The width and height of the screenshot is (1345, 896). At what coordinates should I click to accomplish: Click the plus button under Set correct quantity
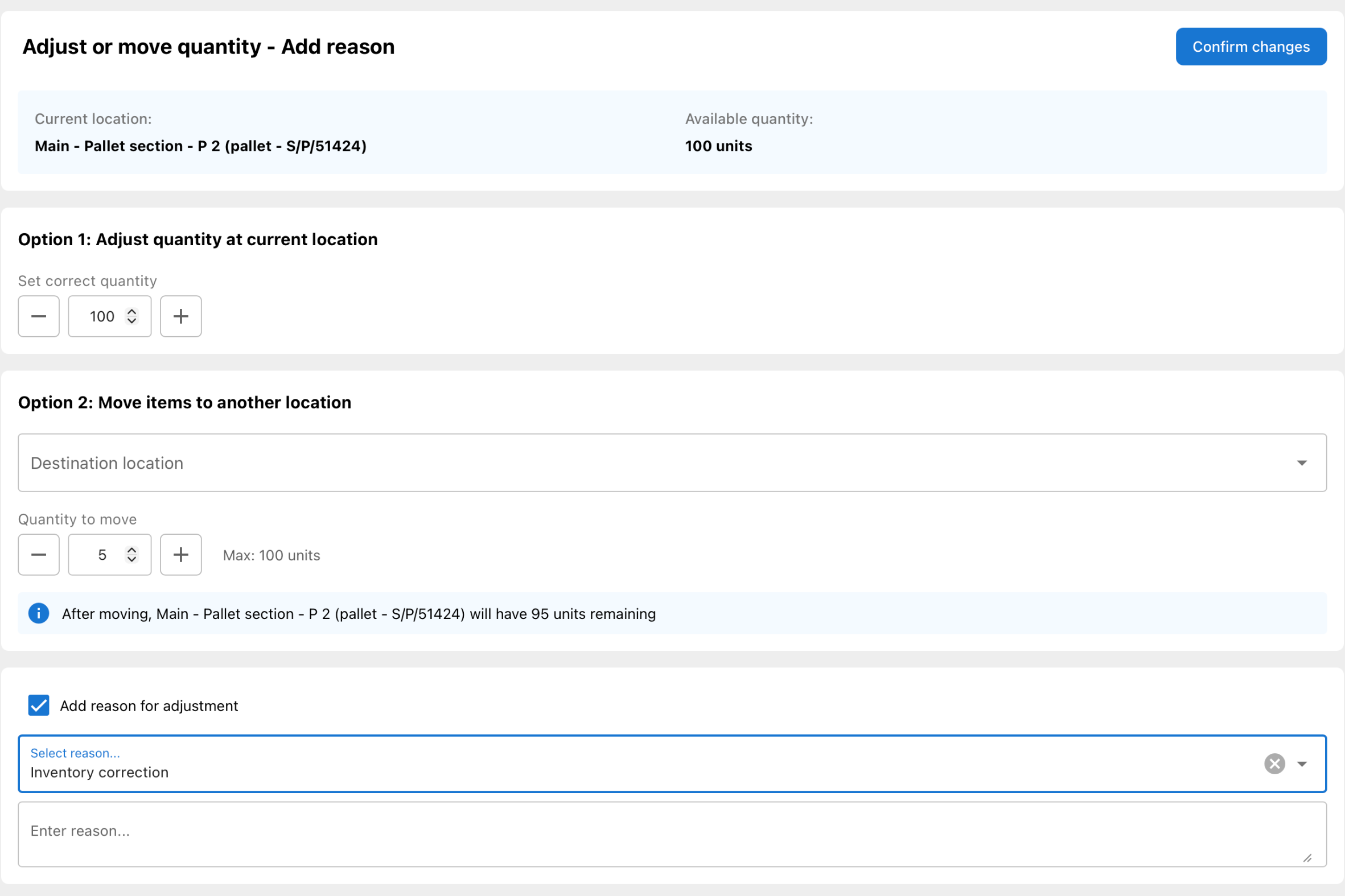click(180, 316)
